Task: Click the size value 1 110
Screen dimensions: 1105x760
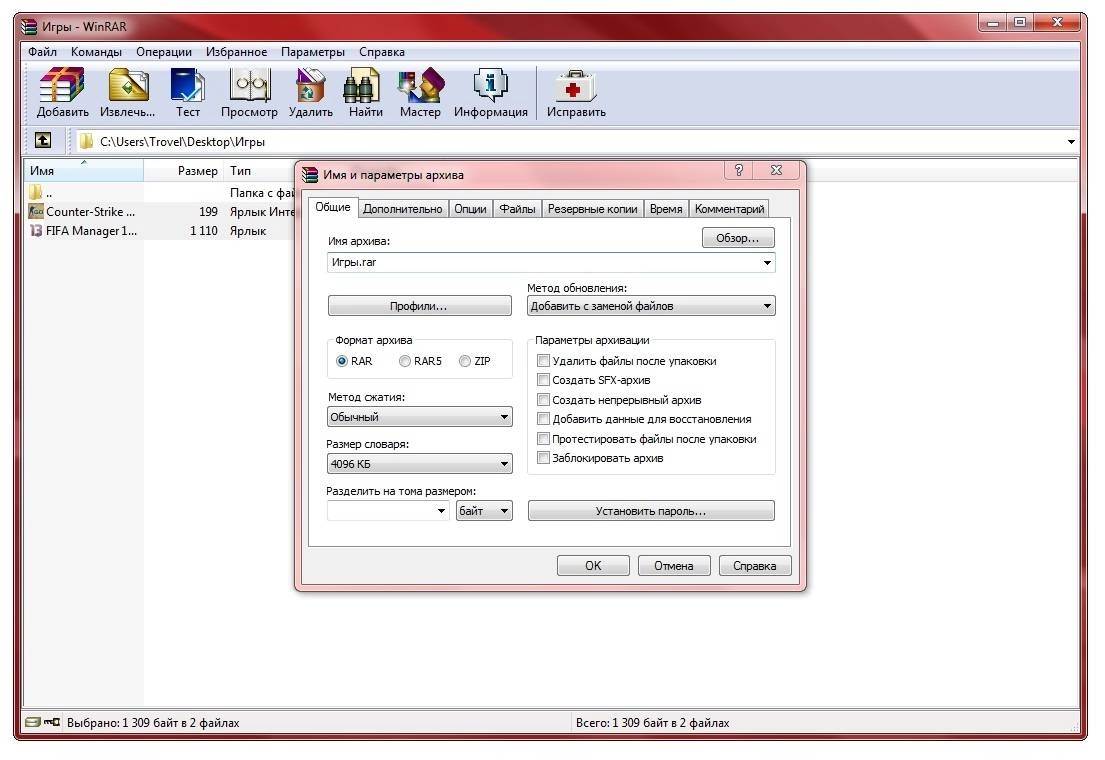Action: click(204, 231)
